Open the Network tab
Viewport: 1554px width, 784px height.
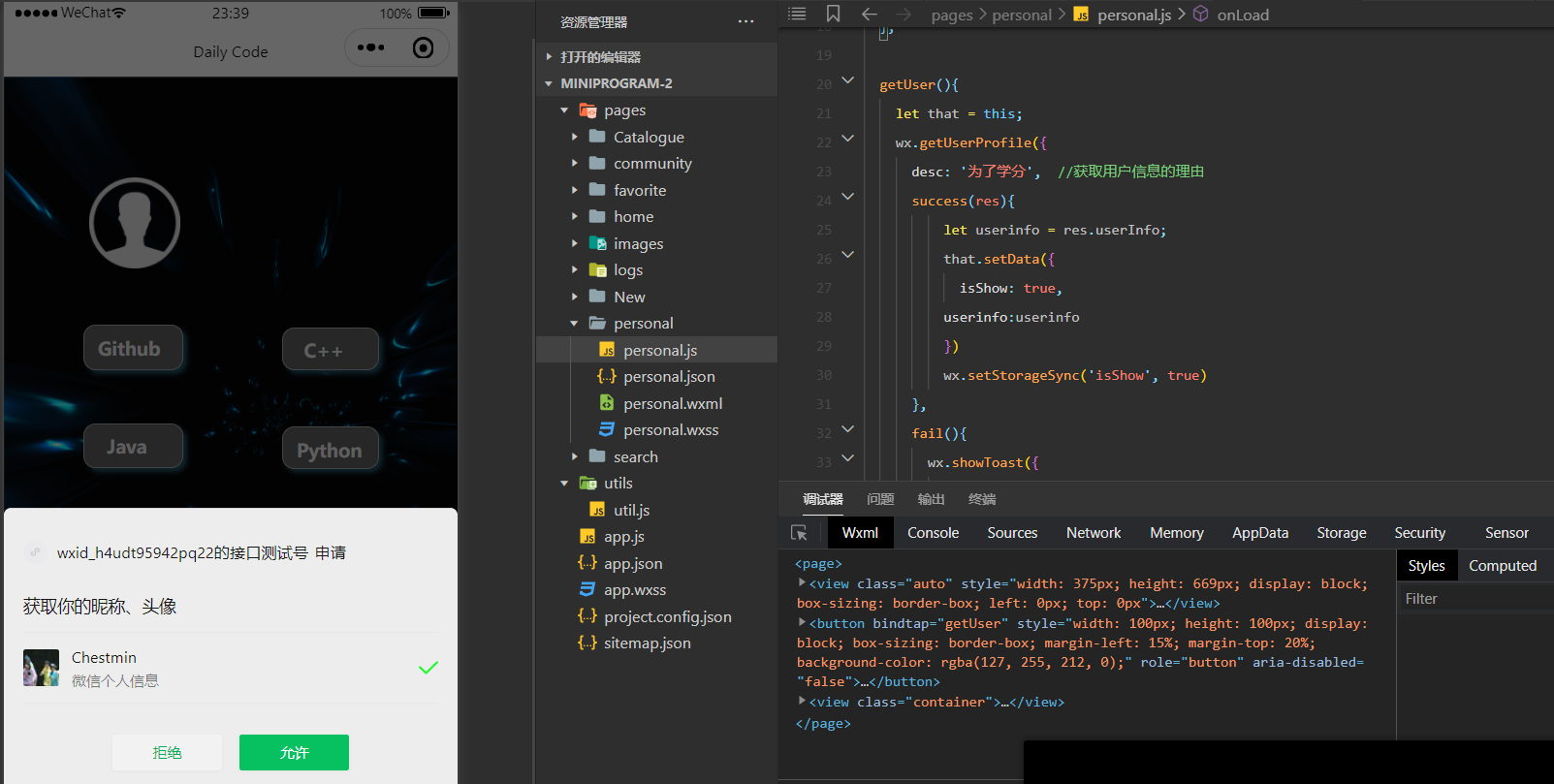[1094, 533]
